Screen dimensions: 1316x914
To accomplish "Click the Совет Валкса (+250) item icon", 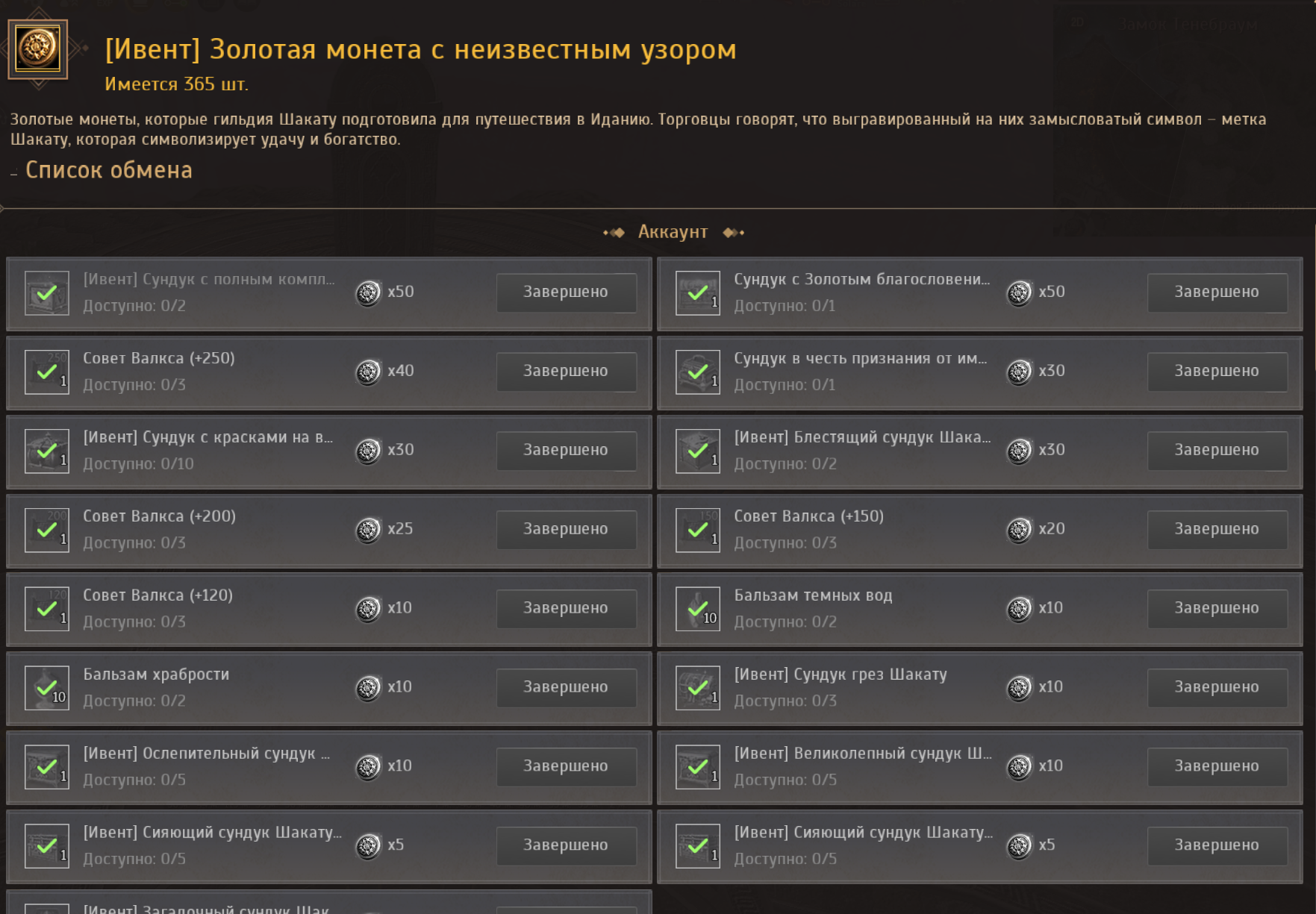I will [46, 372].
